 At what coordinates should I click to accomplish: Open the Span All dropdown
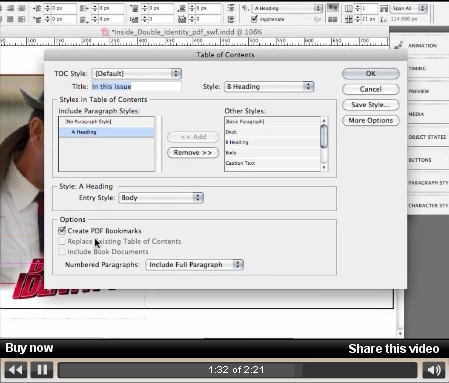pyautogui.click(x=409, y=8)
